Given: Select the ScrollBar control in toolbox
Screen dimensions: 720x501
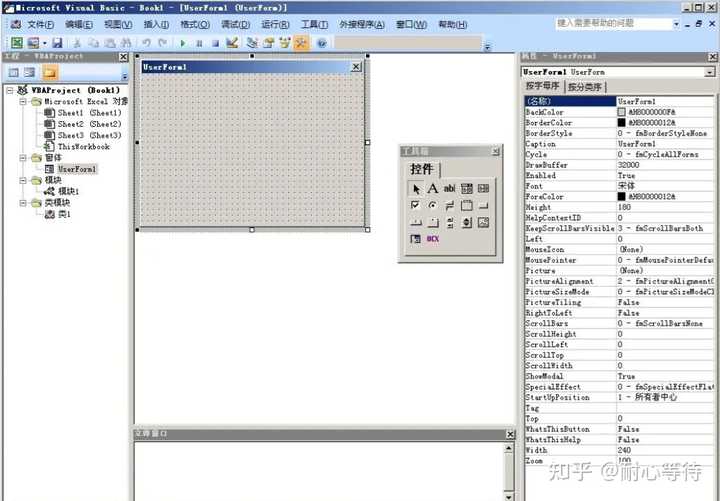Looking at the screenshot, I should click(449, 223).
